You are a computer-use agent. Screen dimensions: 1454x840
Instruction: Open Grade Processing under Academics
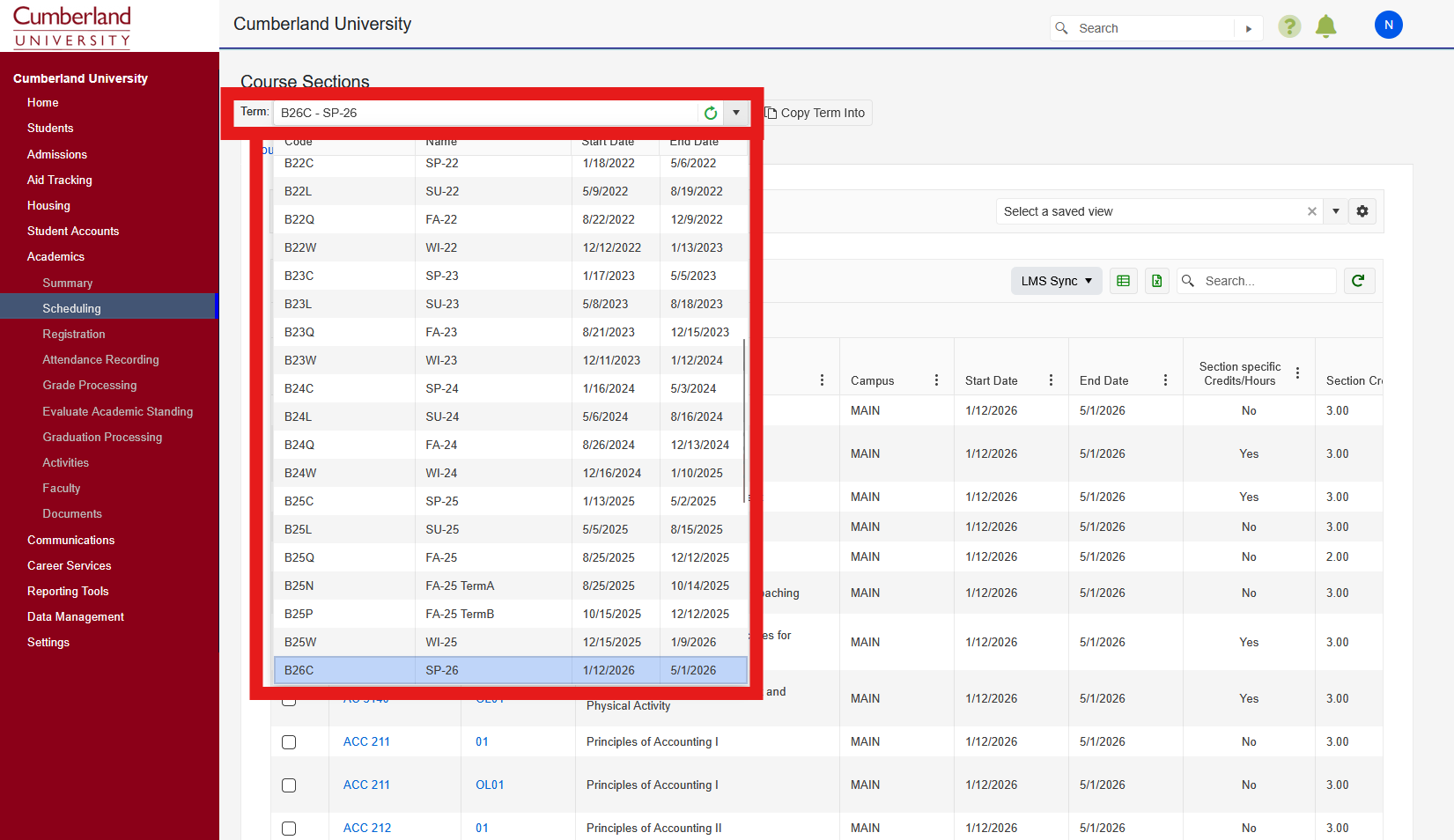pos(90,385)
